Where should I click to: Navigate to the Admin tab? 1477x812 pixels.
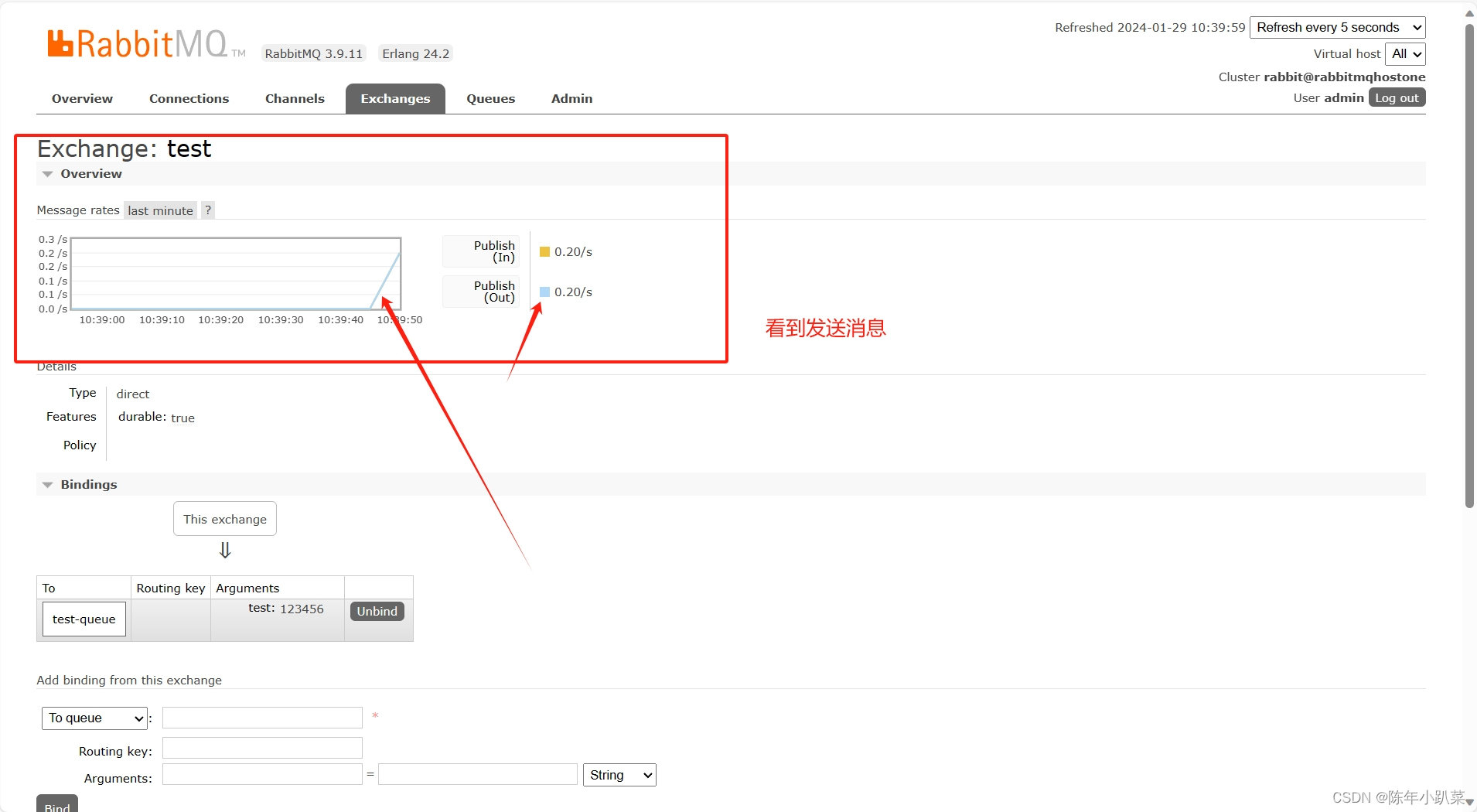(572, 99)
